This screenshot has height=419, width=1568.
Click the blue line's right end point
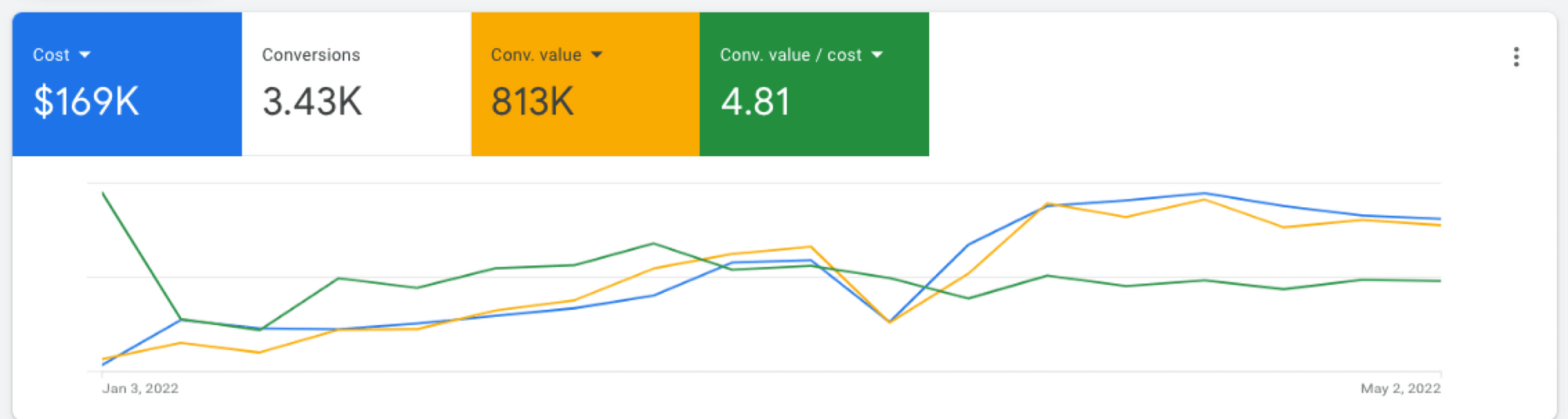[x=1439, y=219]
